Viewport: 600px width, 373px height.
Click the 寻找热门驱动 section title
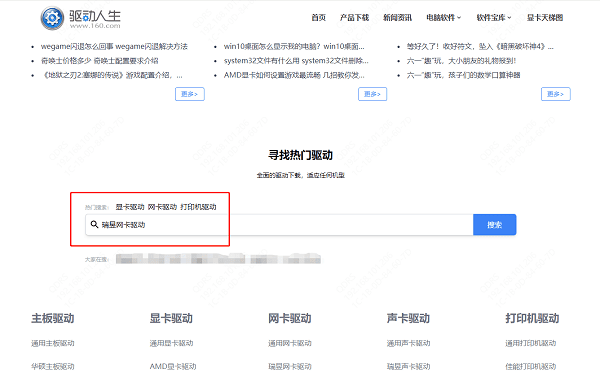(x=300, y=155)
